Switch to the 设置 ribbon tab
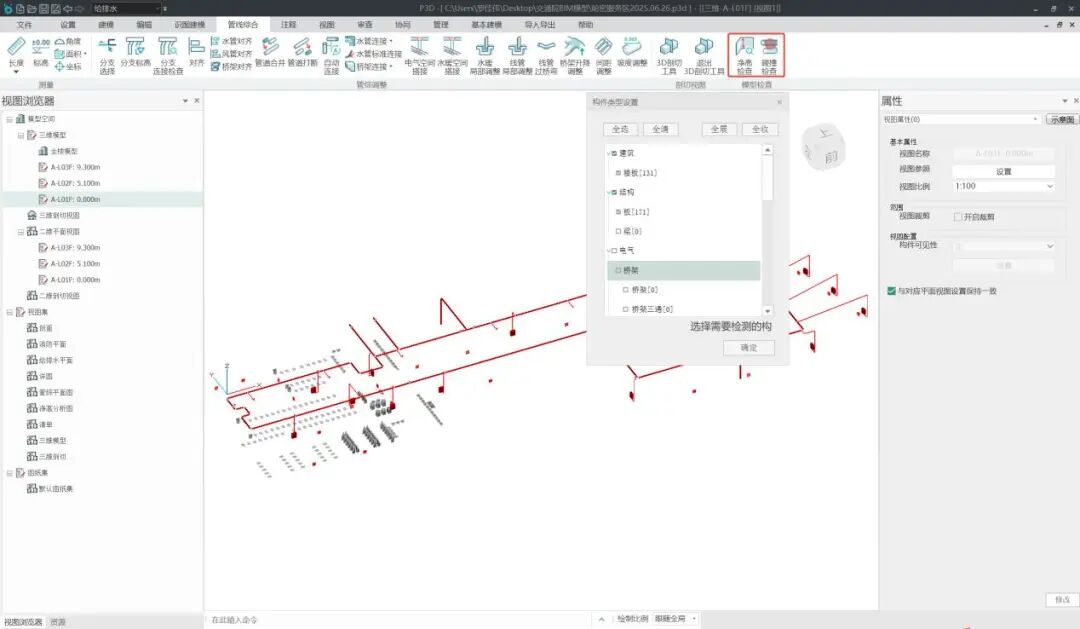This screenshot has width=1080, height=629. (68, 25)
